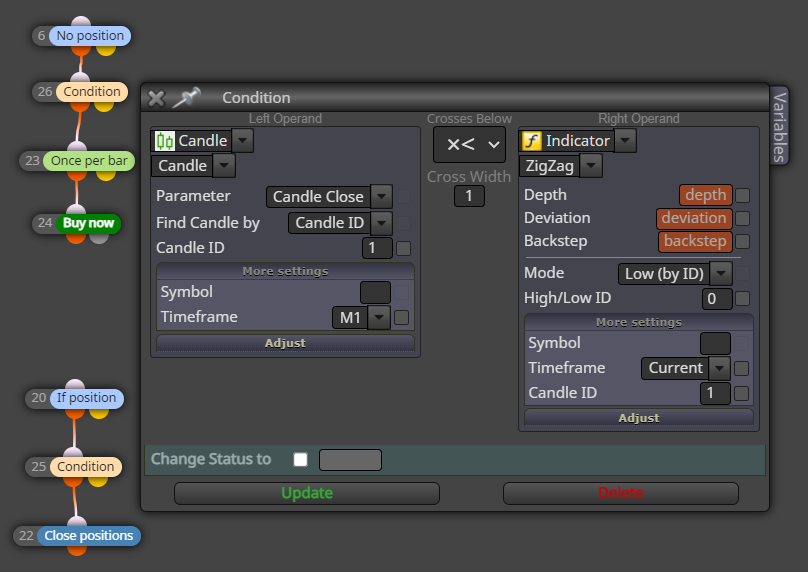Screen dimensions: 808x572
Task: Click the orange output connector under No position
Action: [80, 51]
